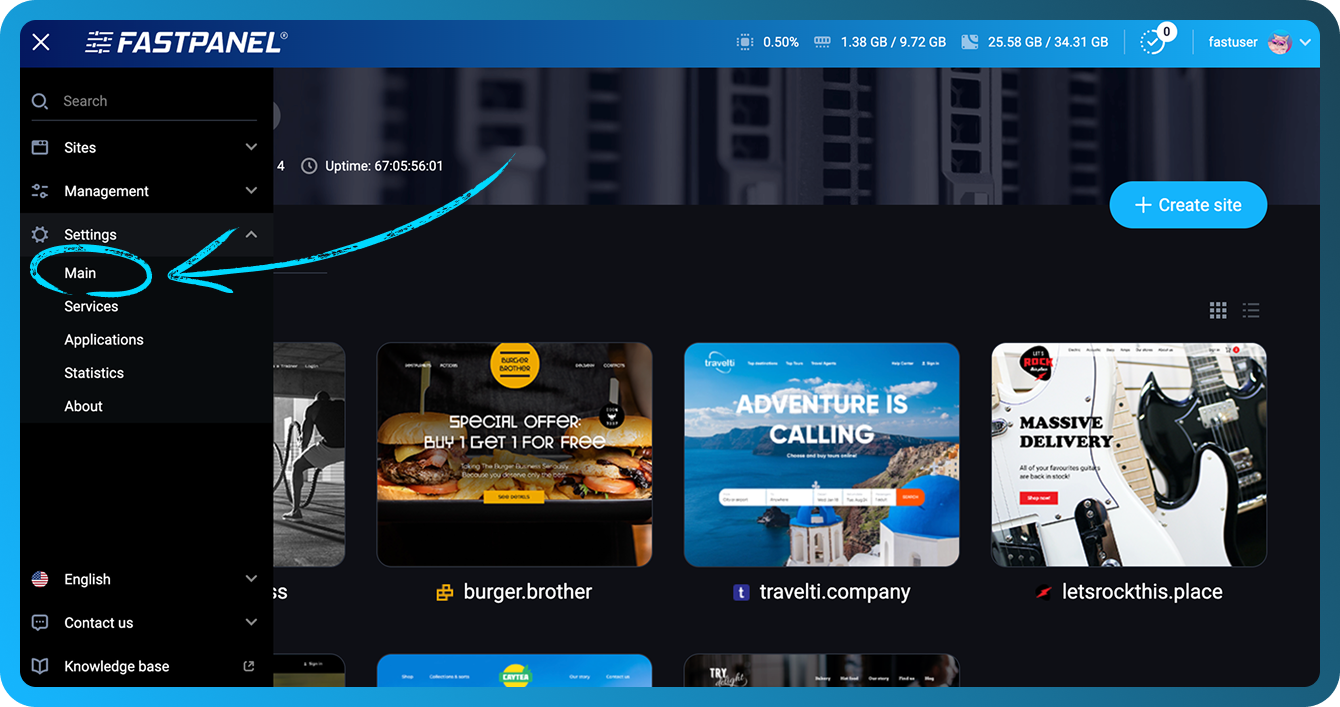Click the disk usage icon showing 25.58 GB
Image resolution: width=1340 pixels, height=707 pixels.
pos(968,42)
